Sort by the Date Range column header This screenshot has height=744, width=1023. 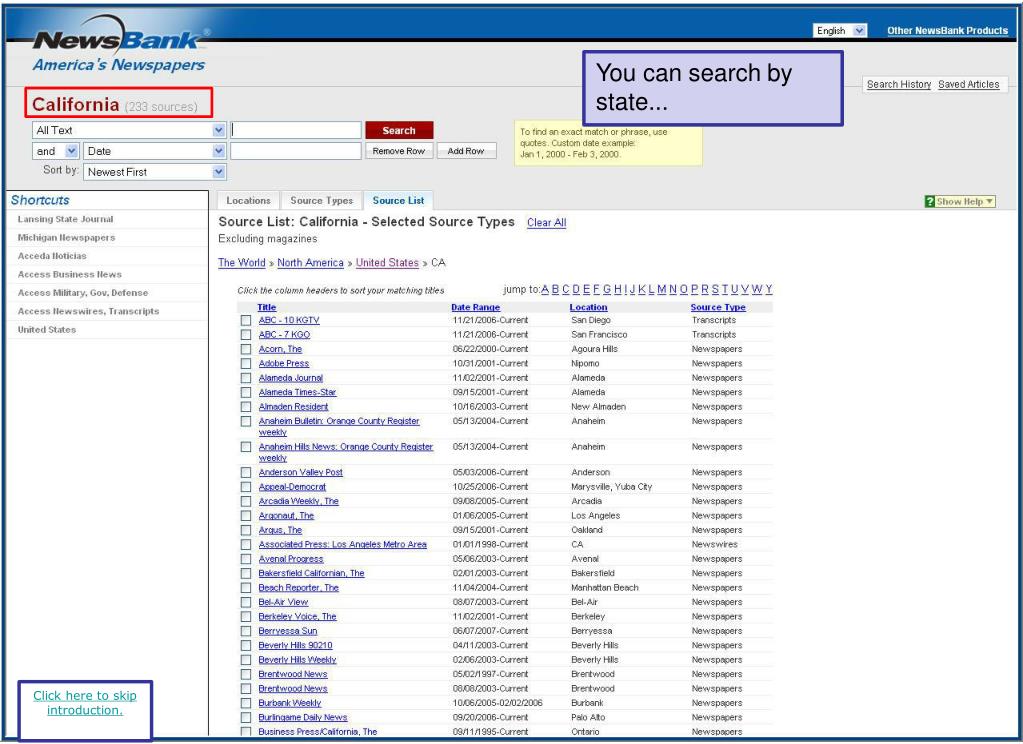coord(476,307)
